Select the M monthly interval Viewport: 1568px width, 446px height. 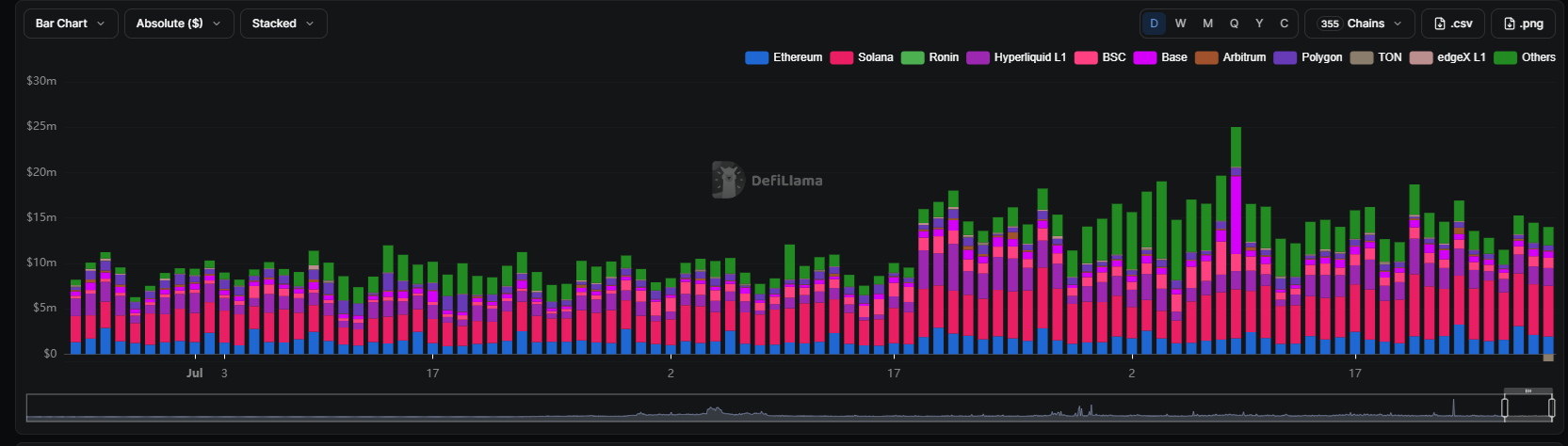1207,24
